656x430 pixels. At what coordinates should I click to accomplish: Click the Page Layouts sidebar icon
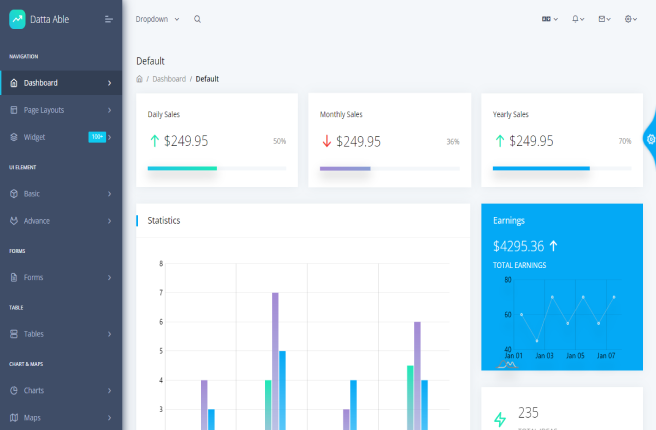pyautogui.click(x=14, y=110)
